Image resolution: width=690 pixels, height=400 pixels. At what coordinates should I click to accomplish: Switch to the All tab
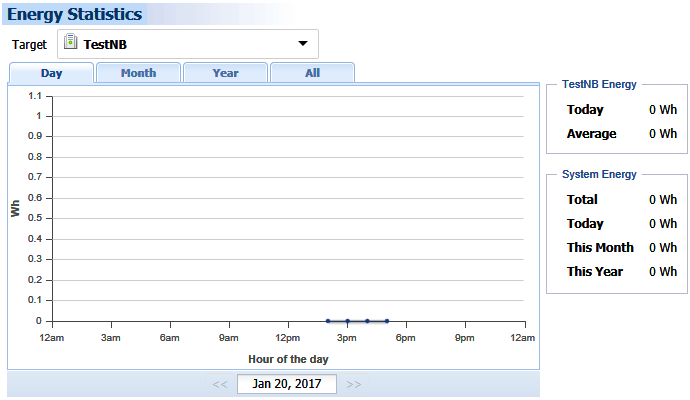coord(313,73)
